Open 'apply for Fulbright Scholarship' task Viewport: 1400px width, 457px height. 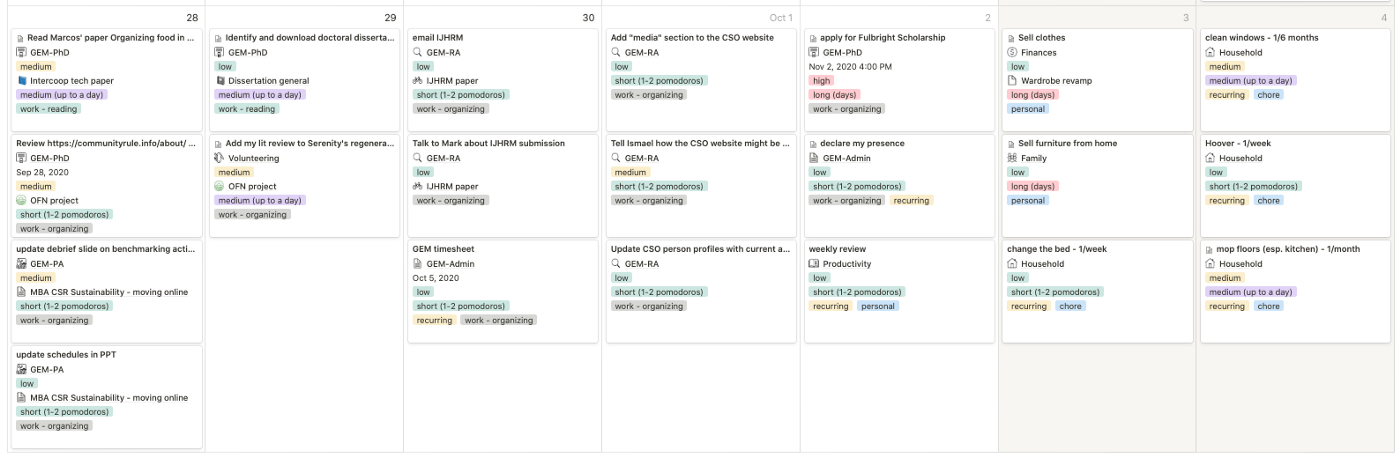882,38
